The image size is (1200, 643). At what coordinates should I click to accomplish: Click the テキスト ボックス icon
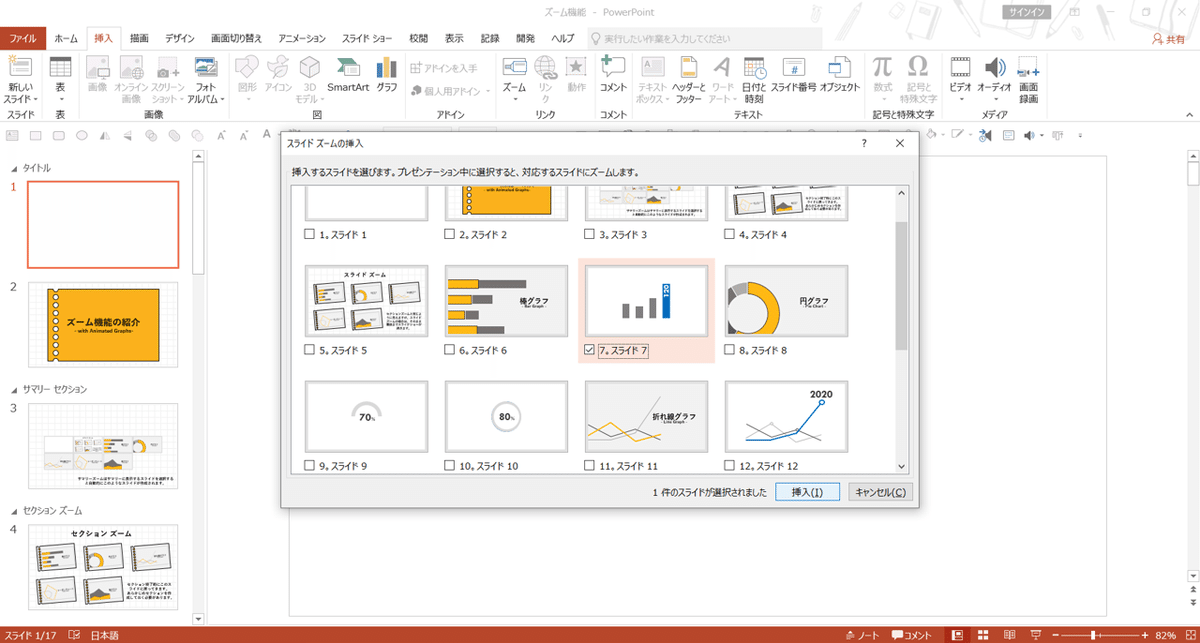tap(652, 67)
